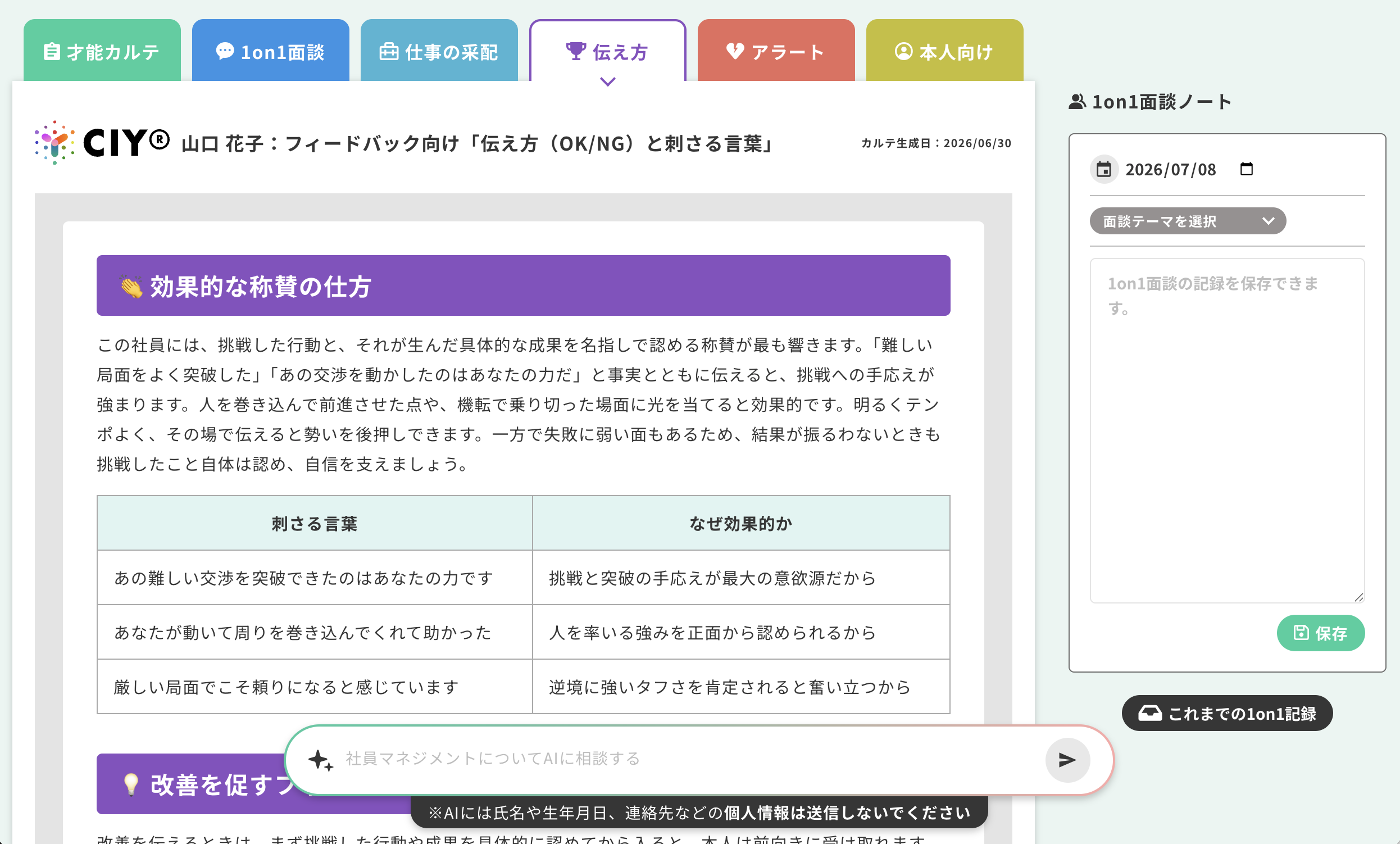This screenshot has width=1400, height=844.
Task: Select cell あなたが動いて周りを巻き込んでくれて助かった
Action: click(314, 632)
